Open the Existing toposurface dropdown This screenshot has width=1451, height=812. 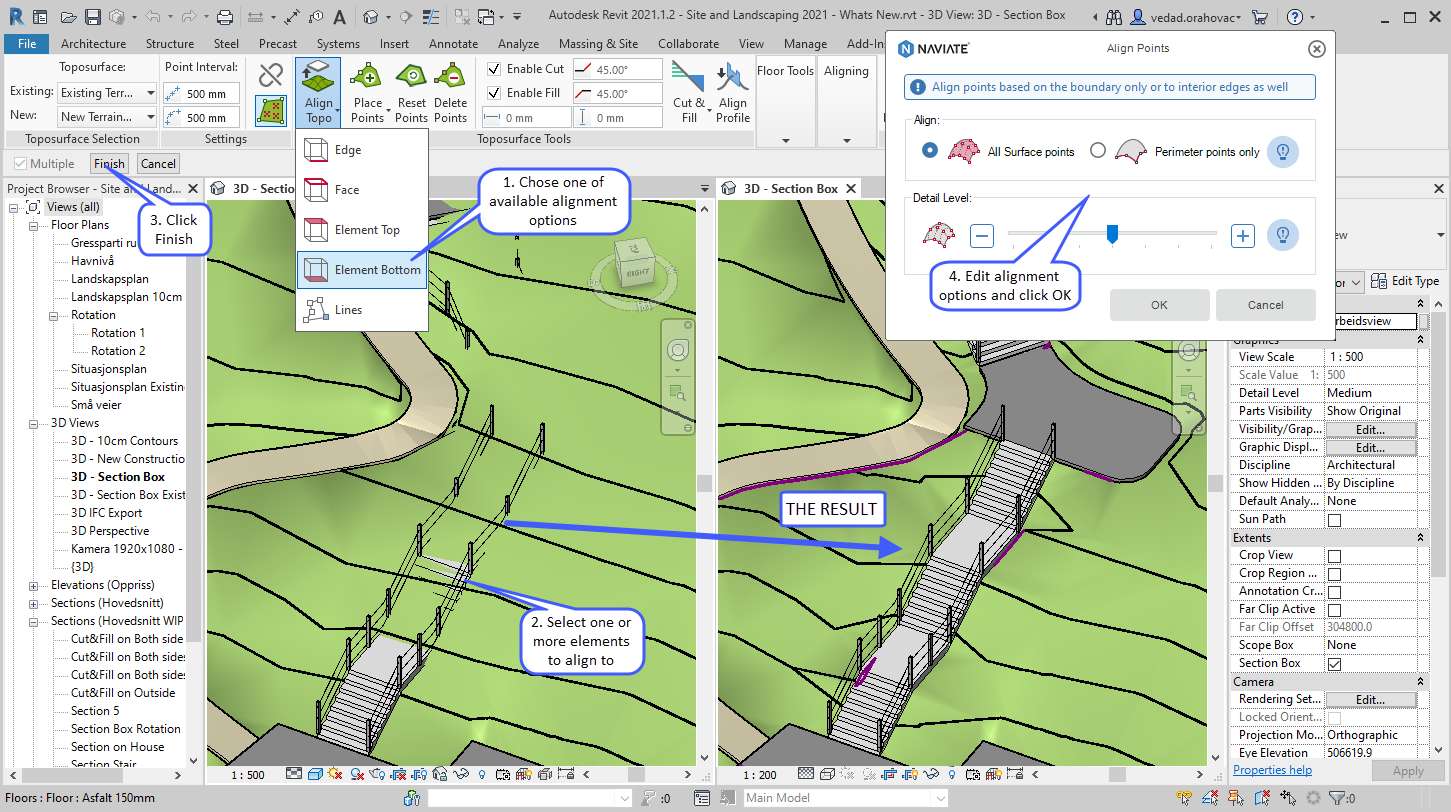click(x=107, y=92)
